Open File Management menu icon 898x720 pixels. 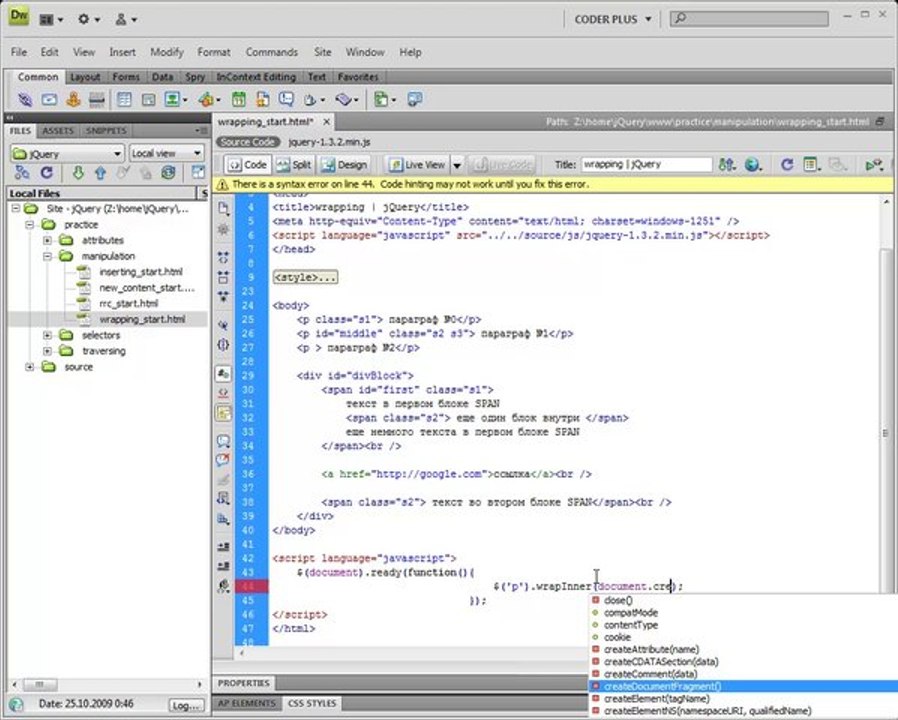coord(727,165)
